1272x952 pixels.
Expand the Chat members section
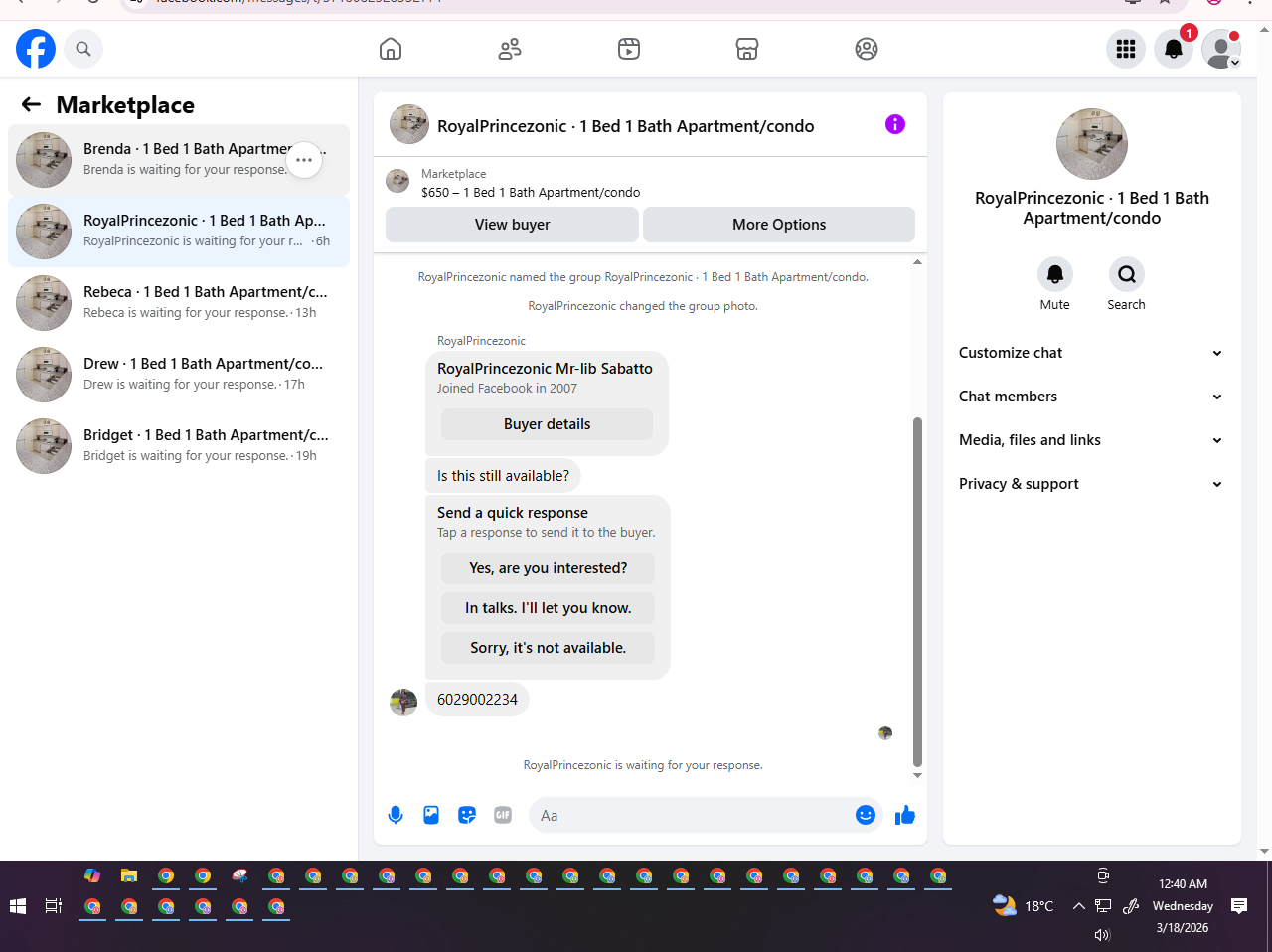pos(1091,397)
